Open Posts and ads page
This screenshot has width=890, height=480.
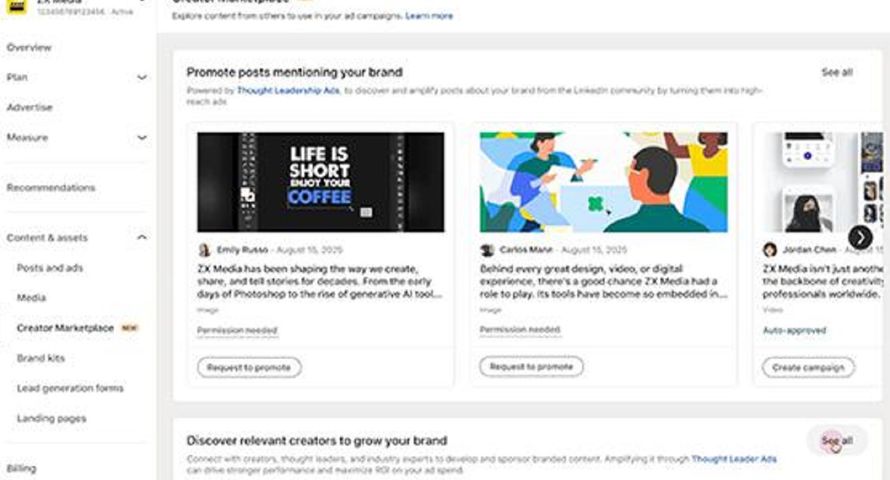50,268
